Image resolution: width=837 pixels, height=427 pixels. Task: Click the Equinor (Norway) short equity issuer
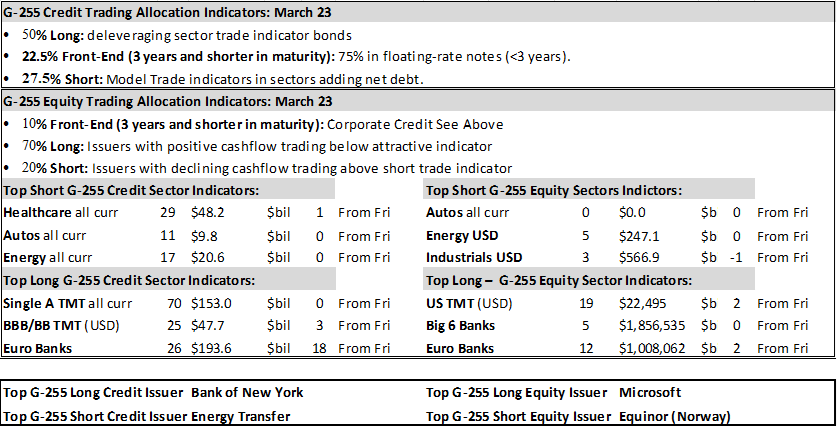675,416
